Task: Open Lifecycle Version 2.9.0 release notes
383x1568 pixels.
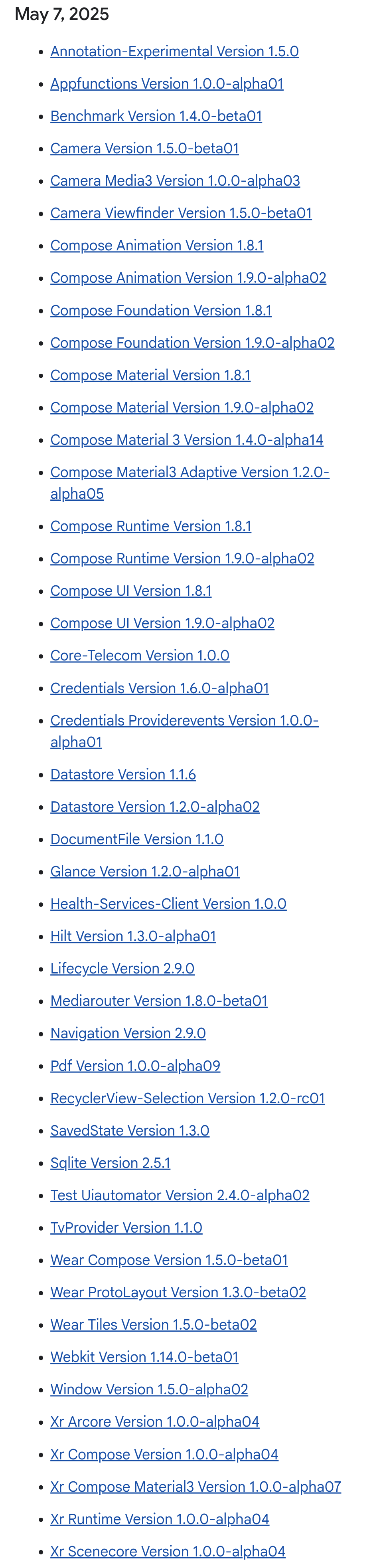Action: tap(122, 968)
